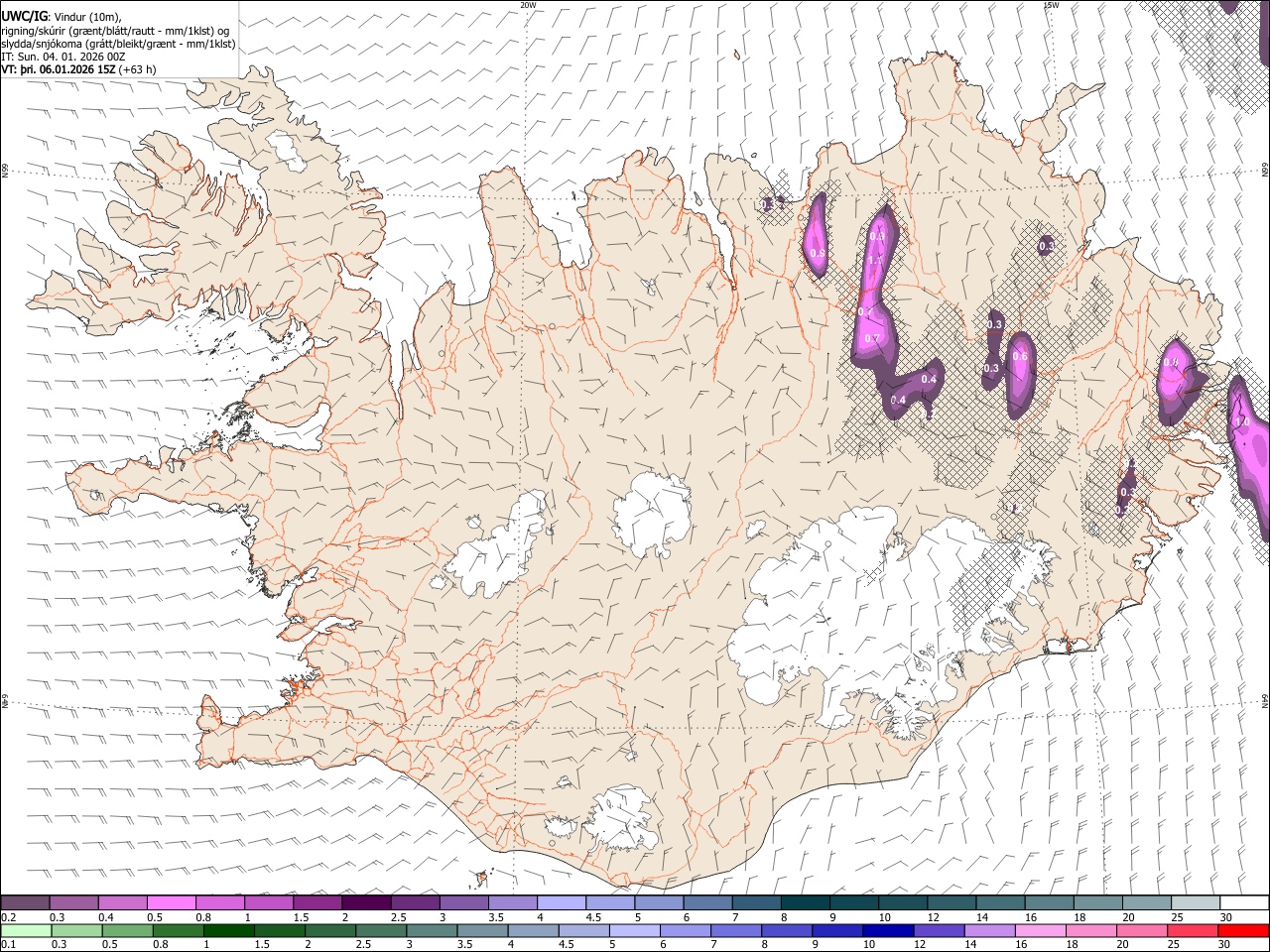Click the top-row legend label 0.8
The image size is (1270, 952).
[203, 917]
